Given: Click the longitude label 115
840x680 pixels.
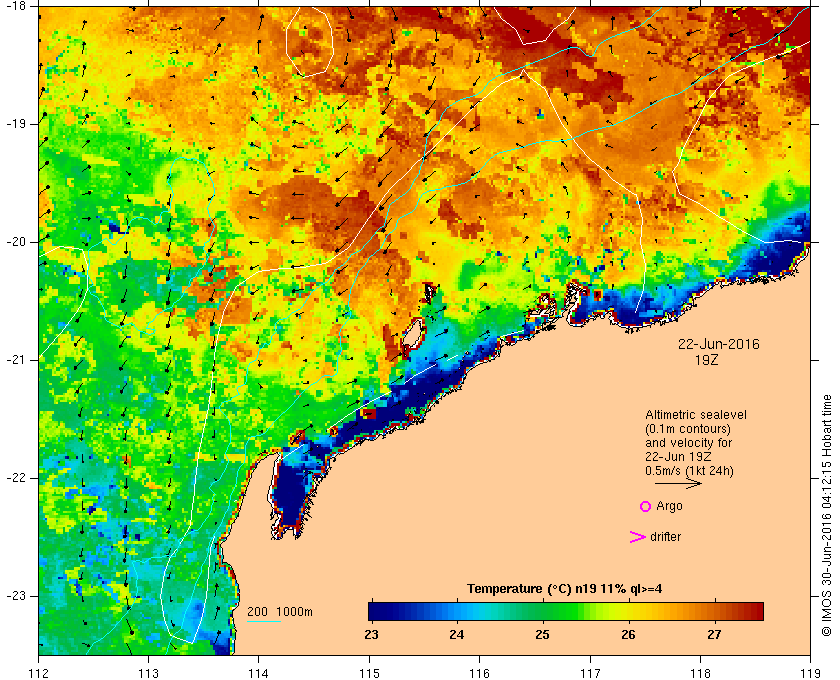Looking at the screenshot, I should click(x=369, y=672).
